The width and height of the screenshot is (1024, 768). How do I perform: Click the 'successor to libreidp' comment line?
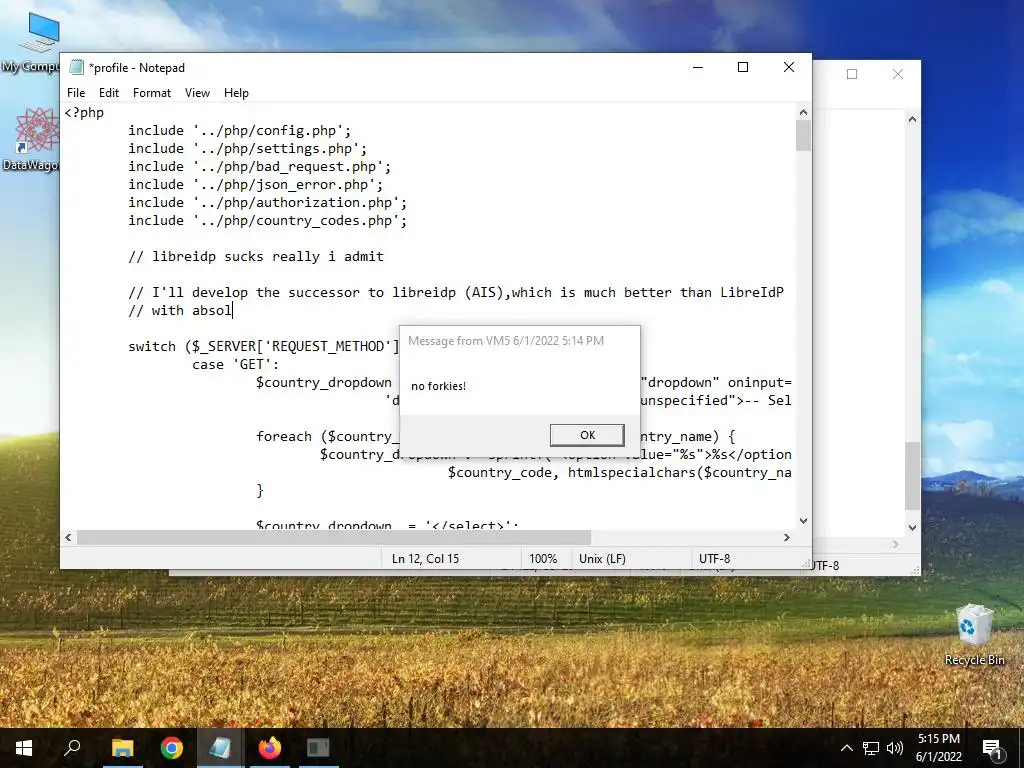click(456, 293)
